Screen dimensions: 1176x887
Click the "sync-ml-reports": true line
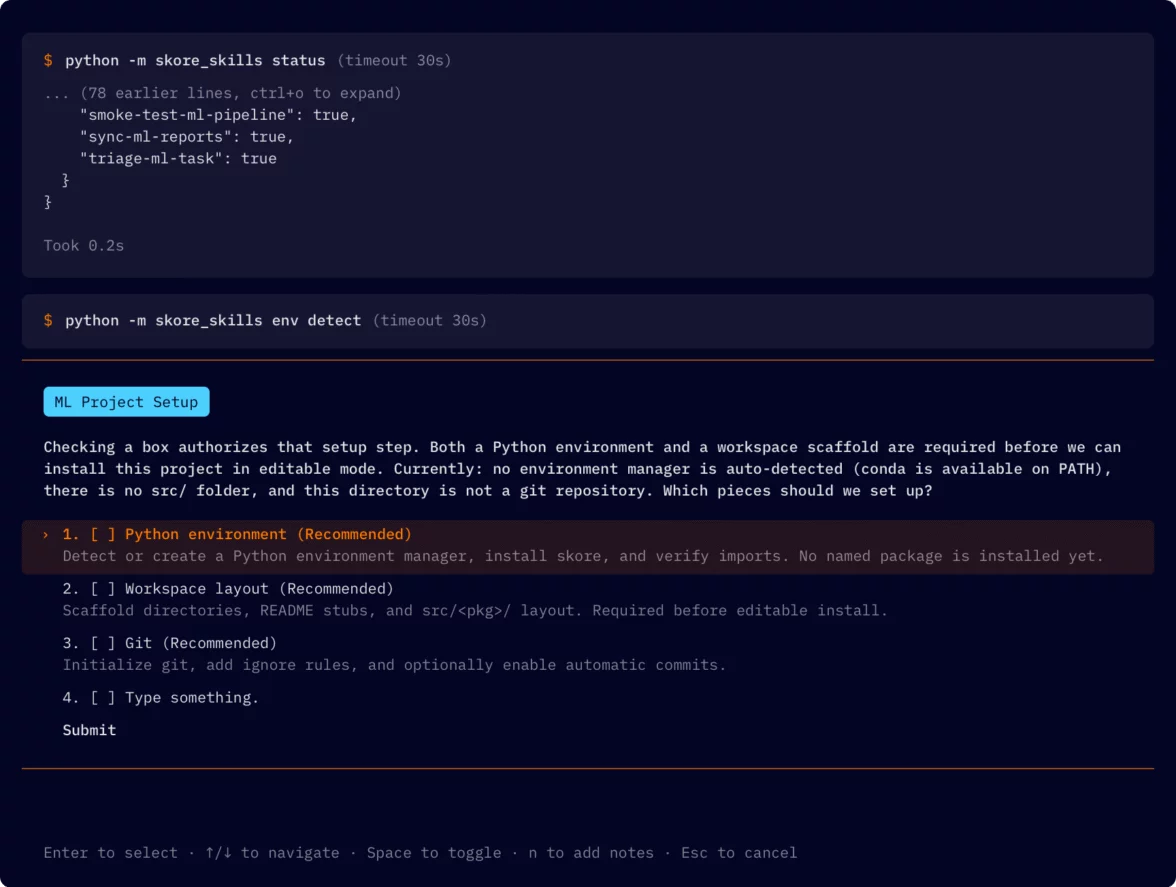[187, 136]
